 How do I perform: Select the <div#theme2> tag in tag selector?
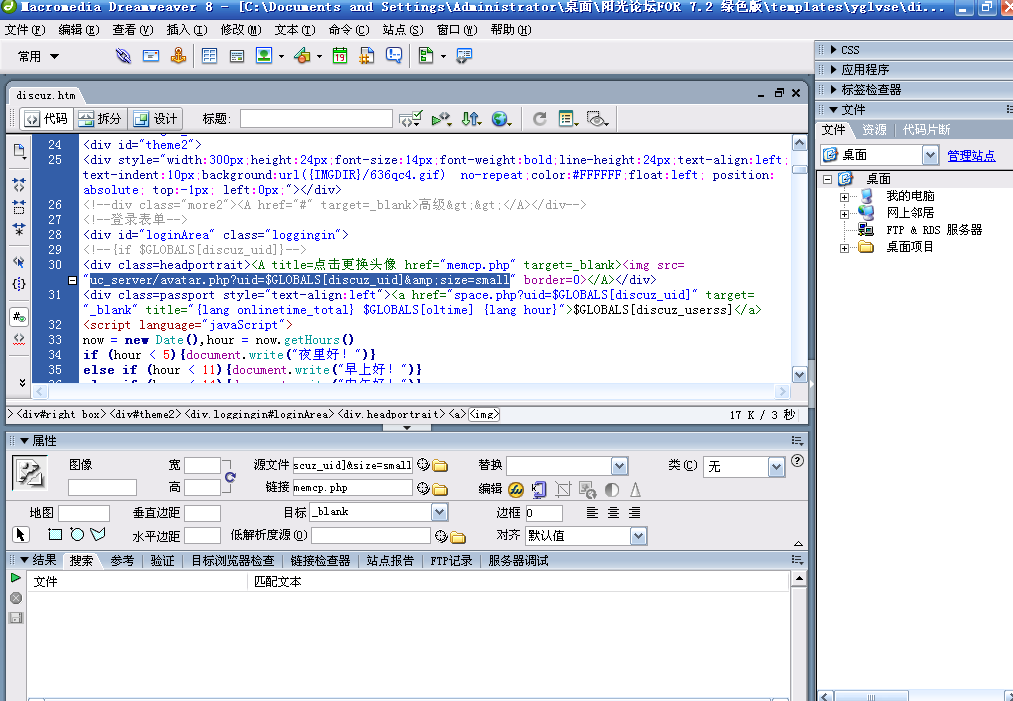(x=147, y=414)
